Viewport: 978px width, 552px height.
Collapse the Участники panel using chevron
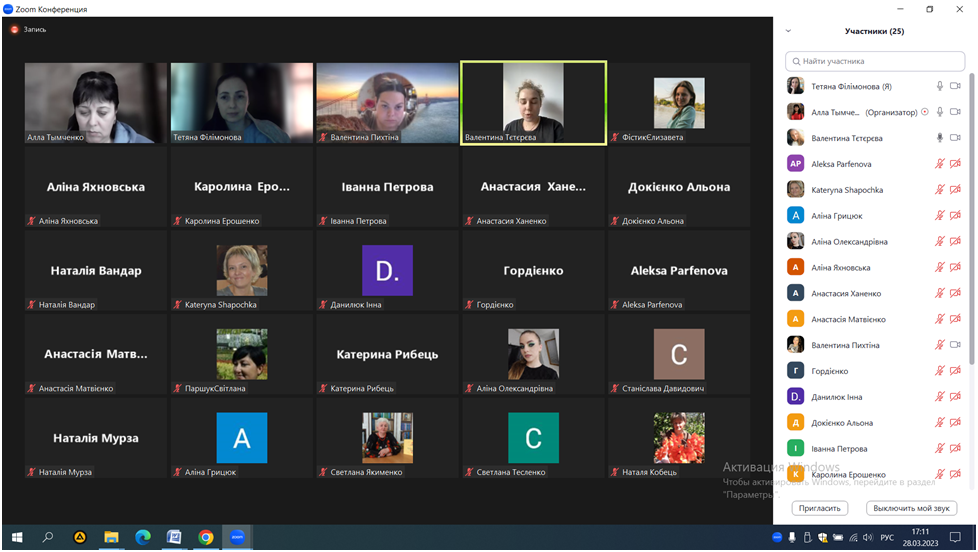click(788, 31)
